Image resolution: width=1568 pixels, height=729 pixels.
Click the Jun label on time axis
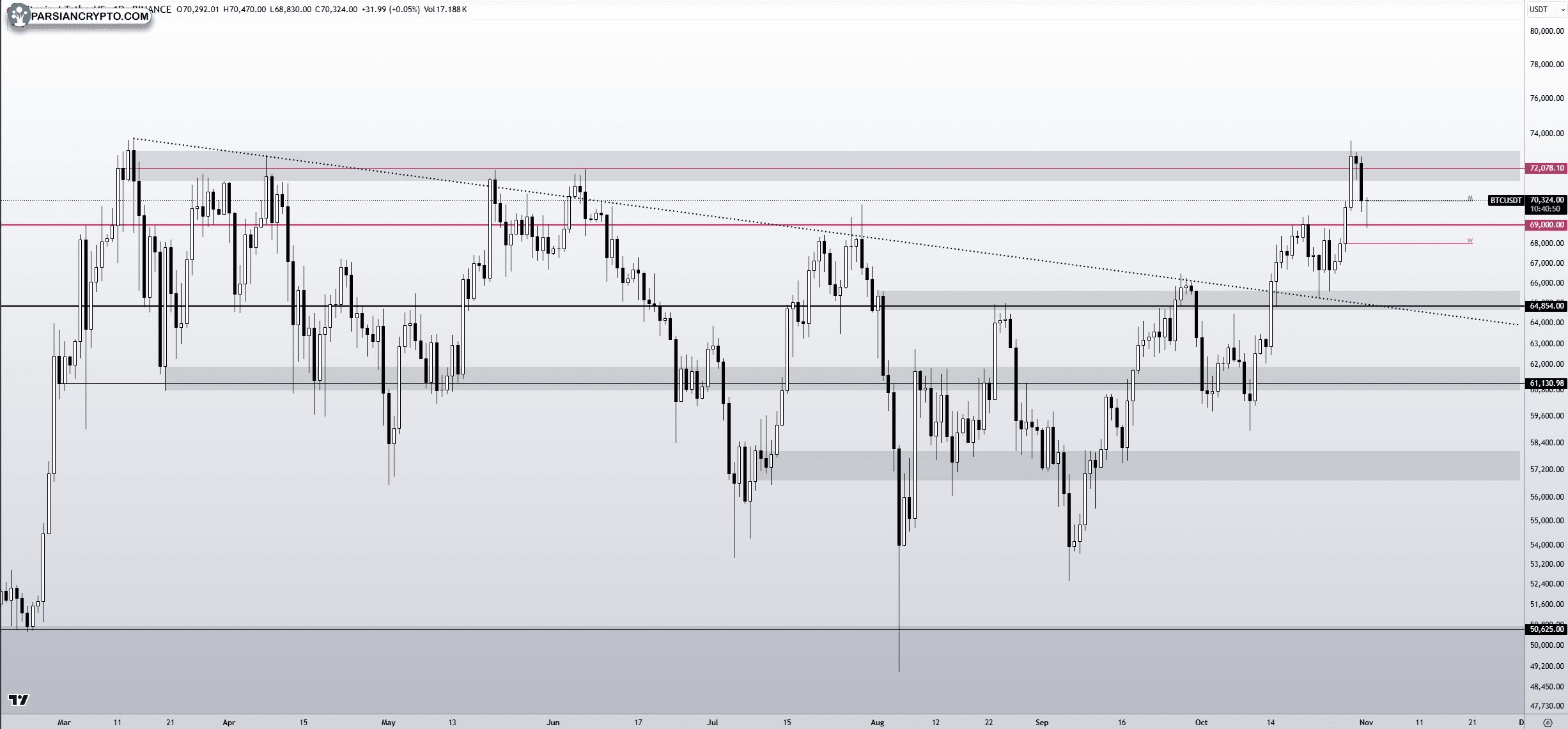[x=553, y=723]
